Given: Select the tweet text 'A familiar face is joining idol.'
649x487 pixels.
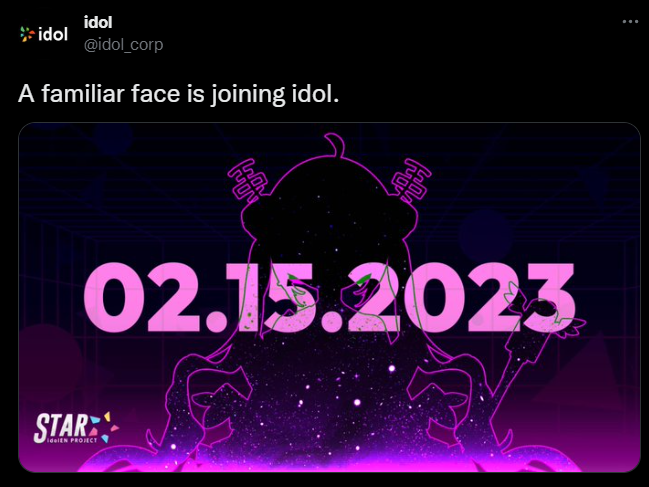Looking at the screenshot, I should coord(178,94).
